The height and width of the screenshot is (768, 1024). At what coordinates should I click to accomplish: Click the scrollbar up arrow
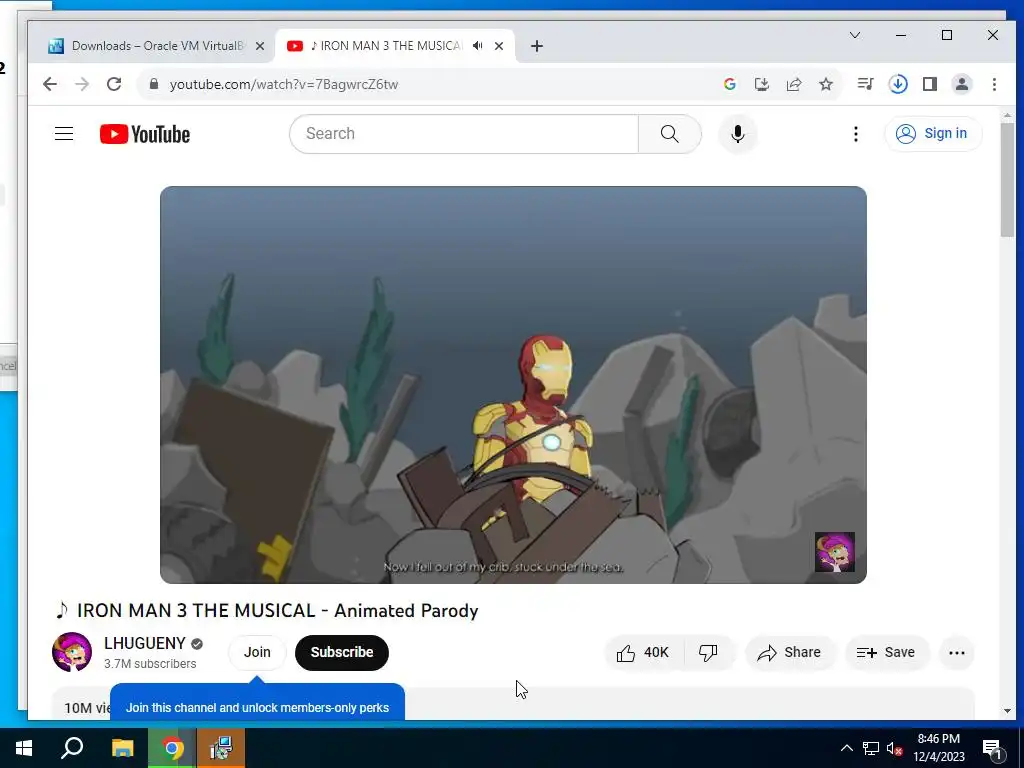[x=1007, y=116]
